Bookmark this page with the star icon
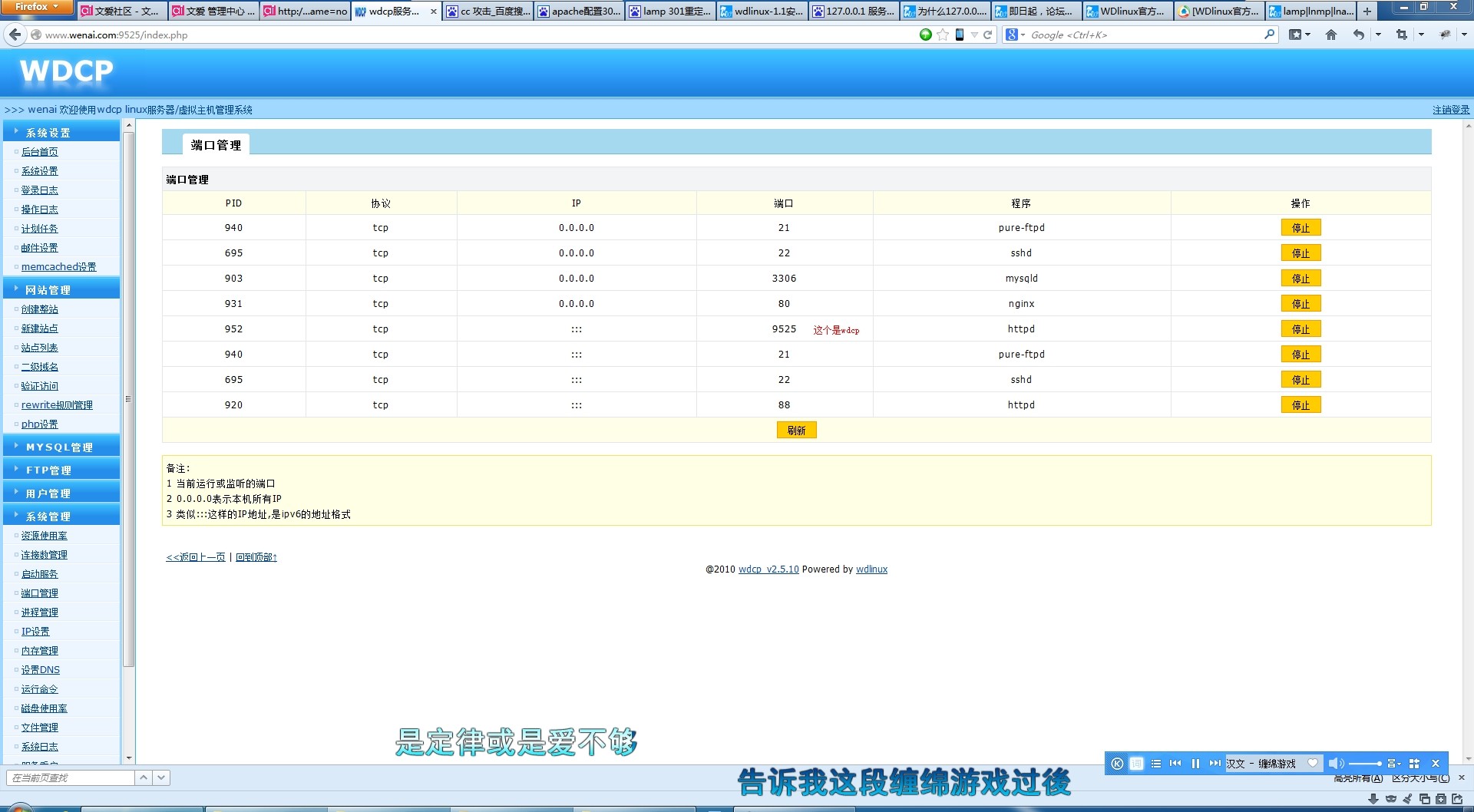 point(943,35)
